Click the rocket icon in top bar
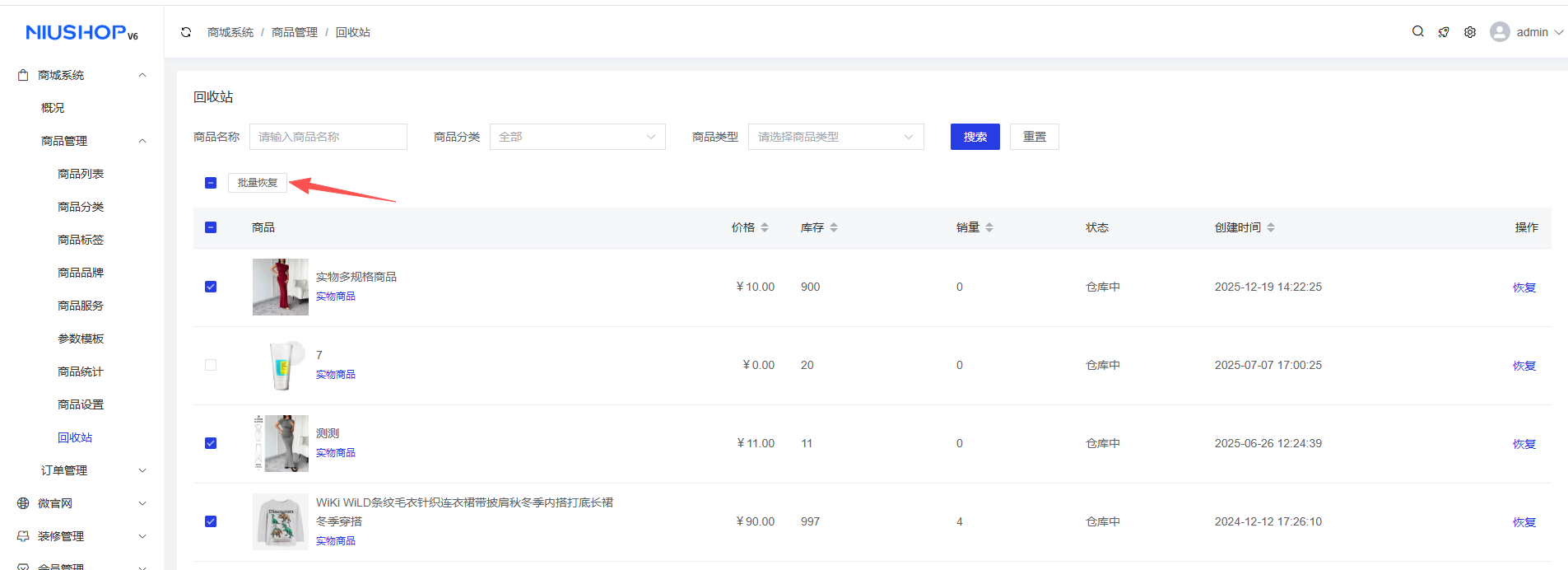The width and height of the screenshot is (1568, 570). (1444, 32)
